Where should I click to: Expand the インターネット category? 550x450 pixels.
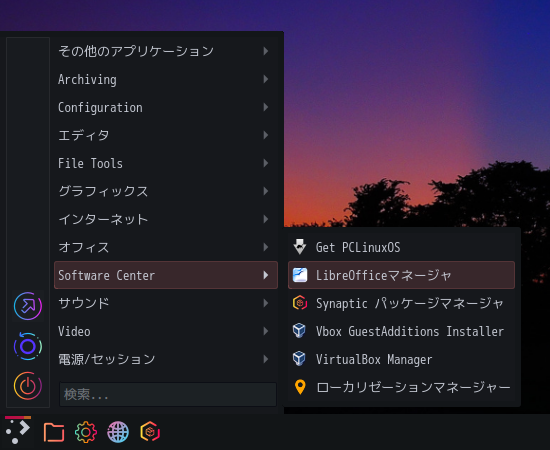click(x=166, y=219)
